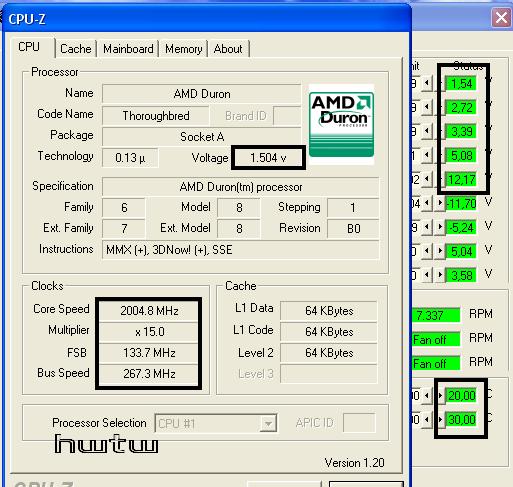Click the L1 Data cache value
Image resolution: width=513 pixels, height=487 pixels.
tap(329, 311)
